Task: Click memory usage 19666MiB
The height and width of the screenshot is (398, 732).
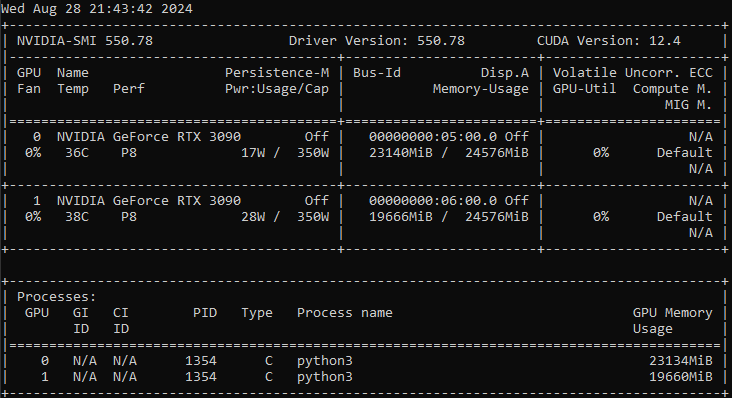Action: 401,217
